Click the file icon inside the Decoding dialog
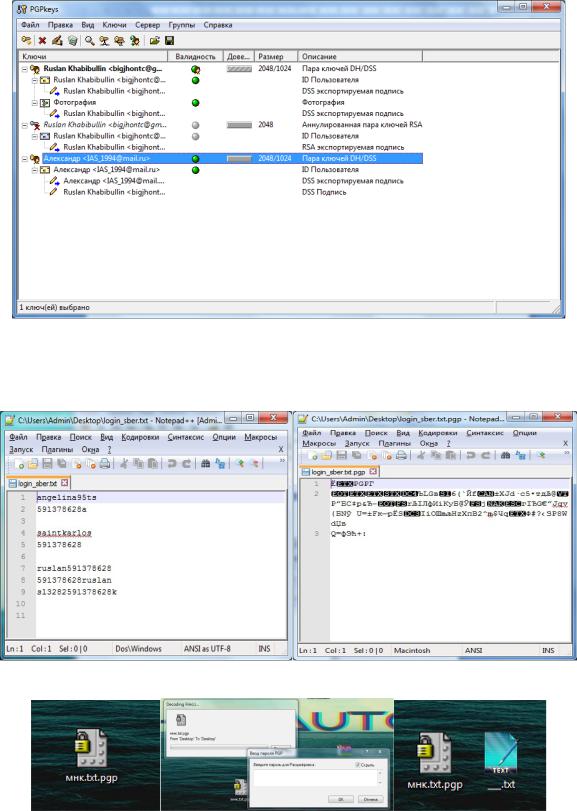Screen dimensions: 577x811 (181, 720)
